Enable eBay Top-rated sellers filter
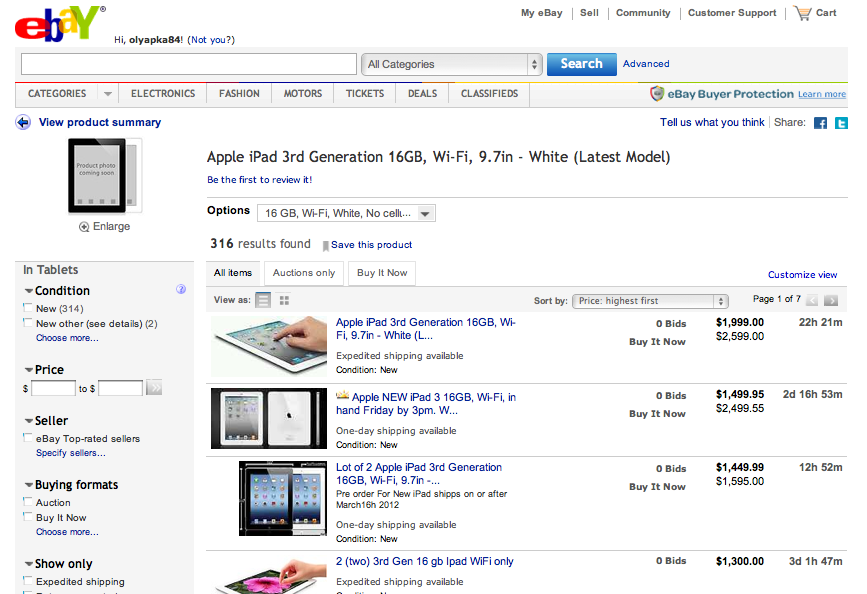Image resolution: width=867 pixels, height=594 pixels. [28, 439]
